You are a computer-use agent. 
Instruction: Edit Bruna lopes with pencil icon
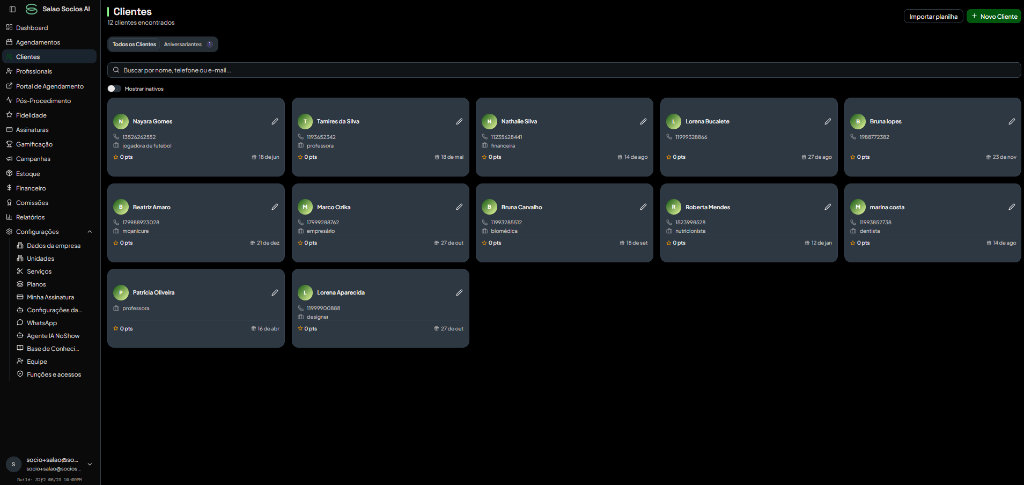point(1012,121)
